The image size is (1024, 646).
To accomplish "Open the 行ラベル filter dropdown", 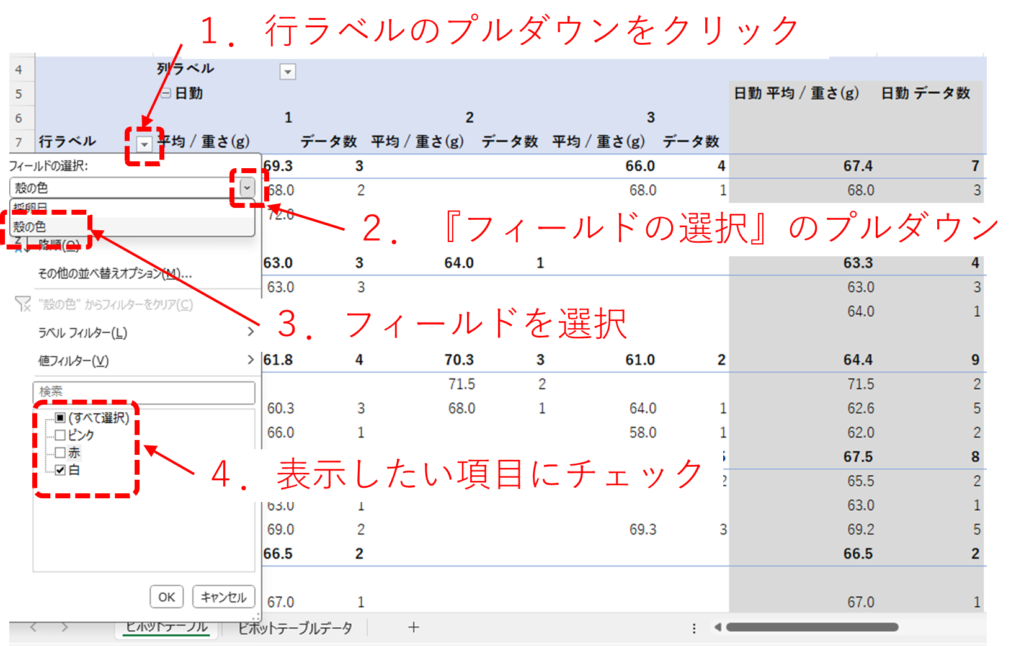I will 145,145.
